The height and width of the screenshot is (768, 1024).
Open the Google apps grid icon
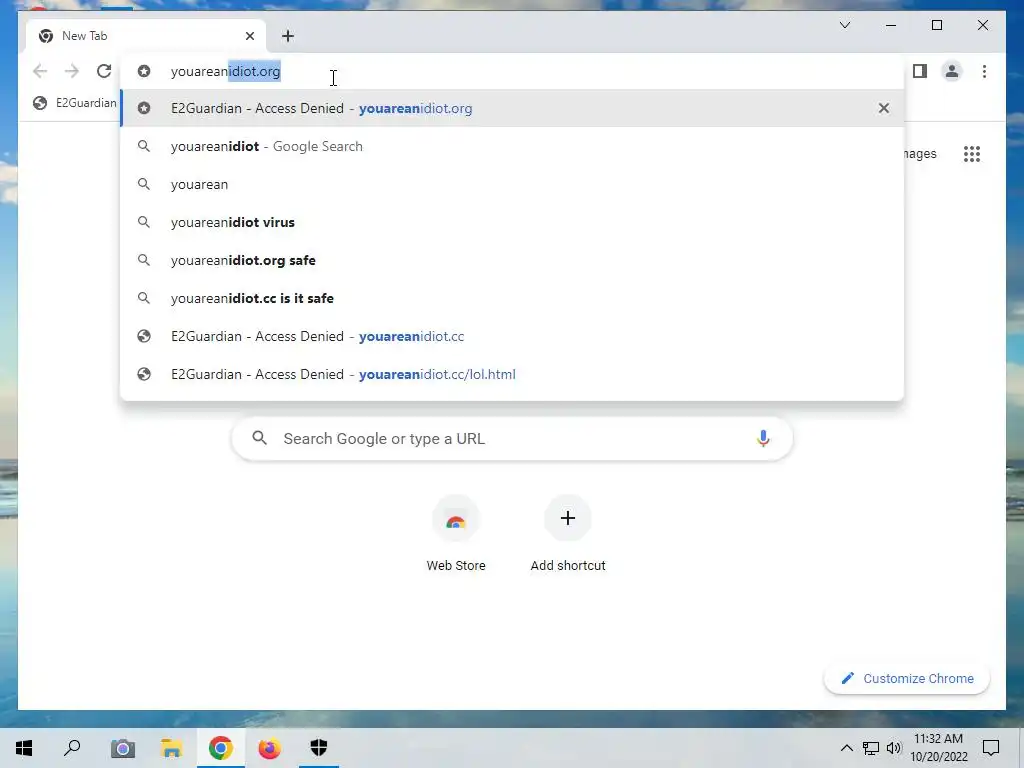point(972,154)
